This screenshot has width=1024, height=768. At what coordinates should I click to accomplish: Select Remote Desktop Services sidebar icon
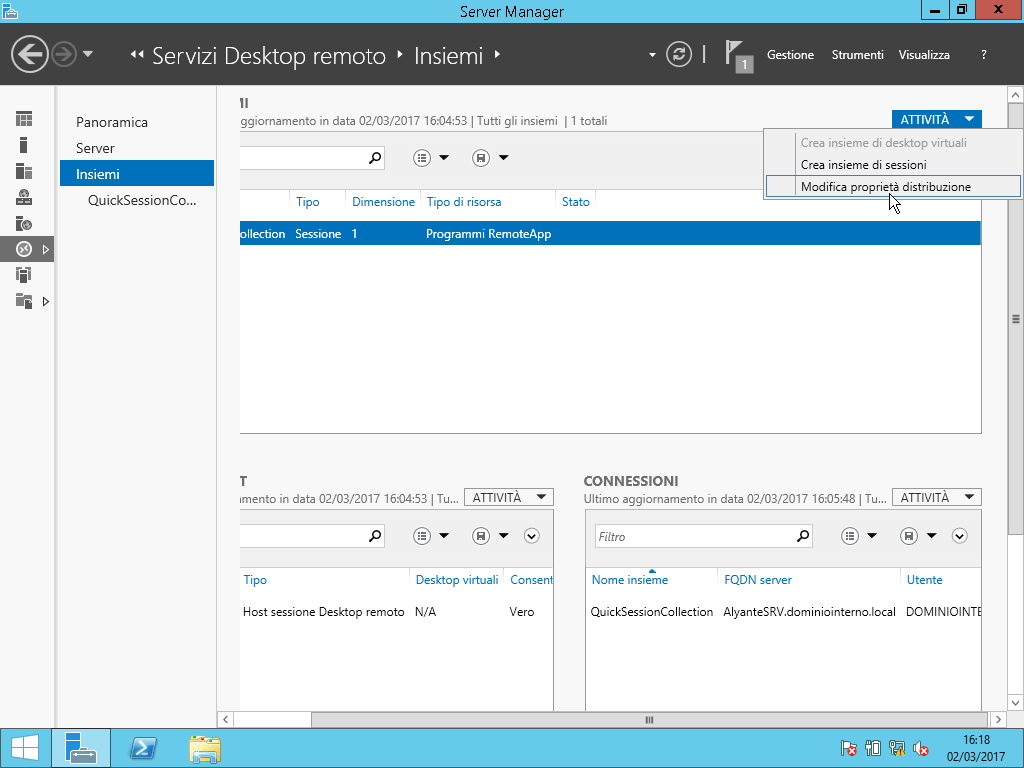pos(24,249)
